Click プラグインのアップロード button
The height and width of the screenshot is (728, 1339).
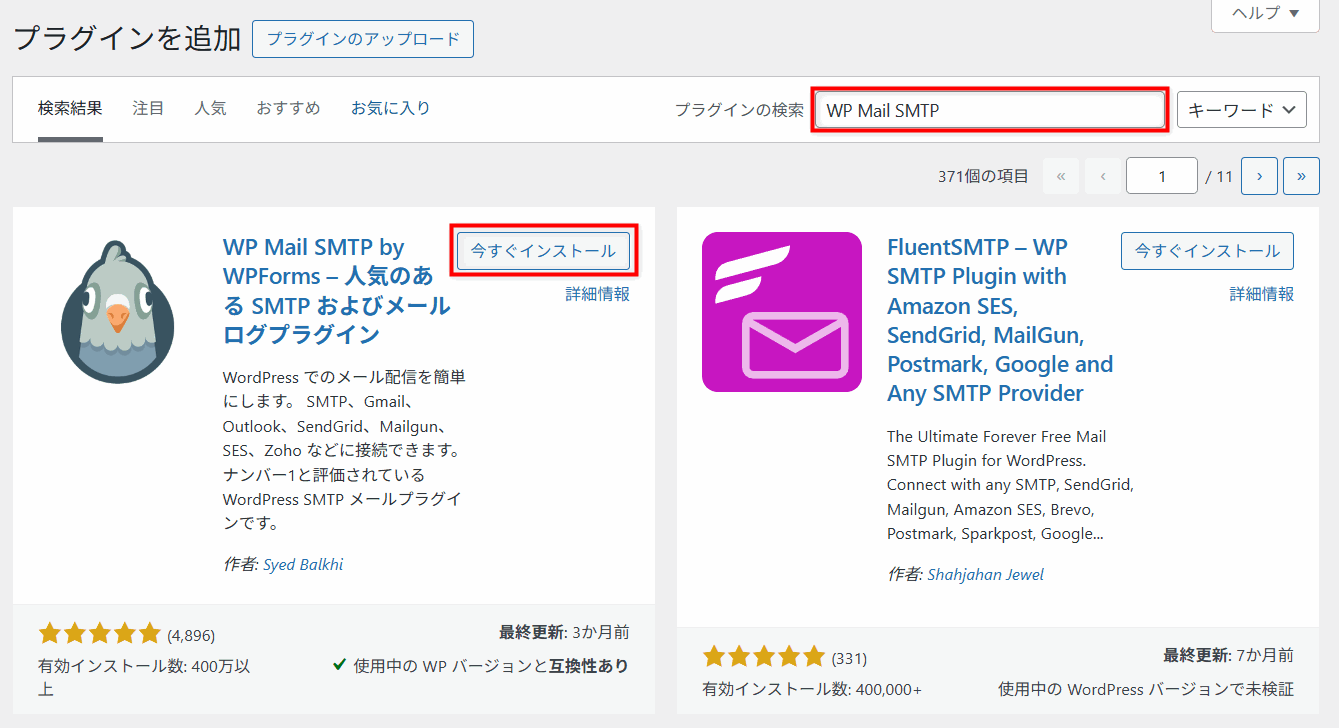coord(363,39)
